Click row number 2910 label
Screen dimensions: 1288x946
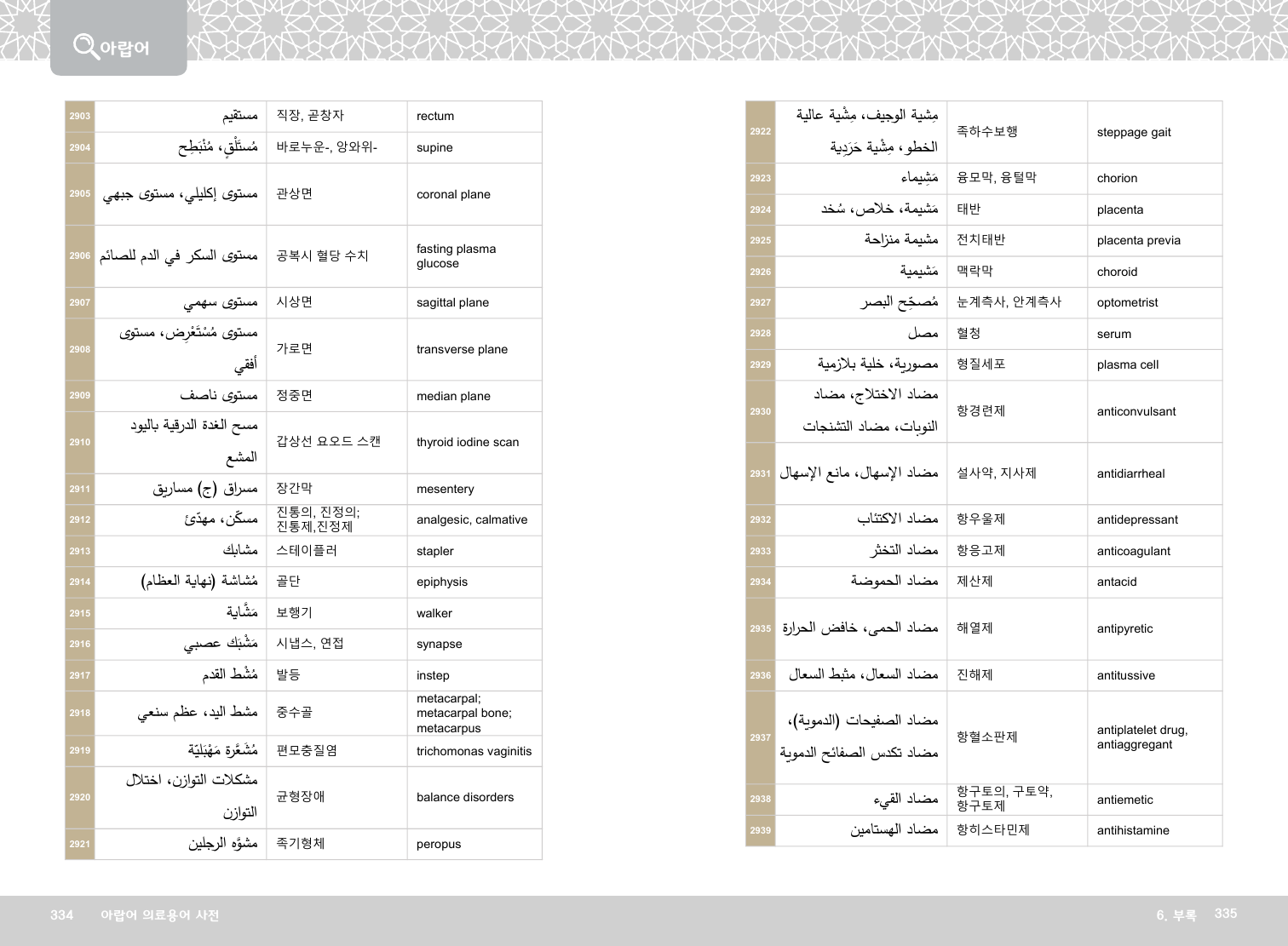coord(80,442)
